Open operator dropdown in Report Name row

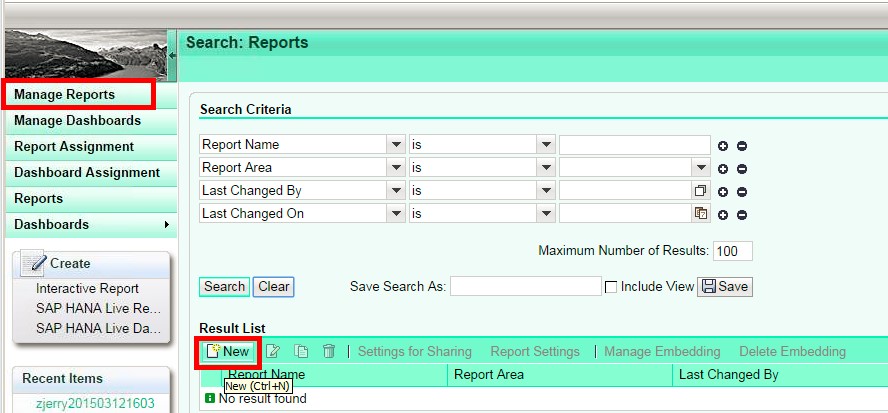[x=546, y=145]
